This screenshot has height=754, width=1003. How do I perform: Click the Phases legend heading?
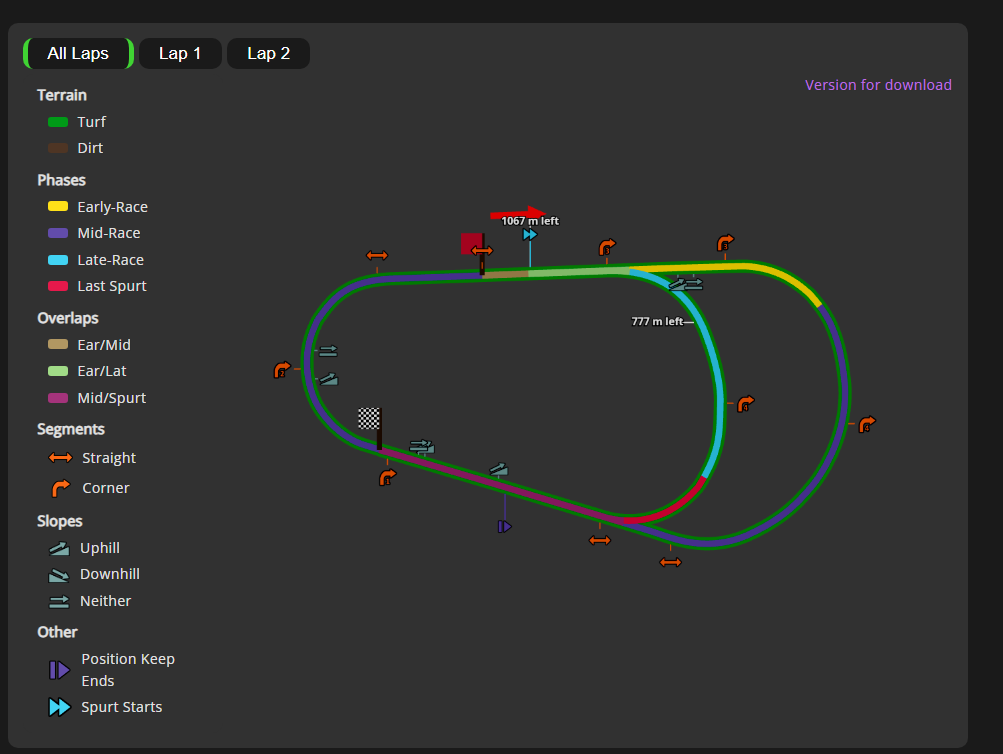pos(61,180)
